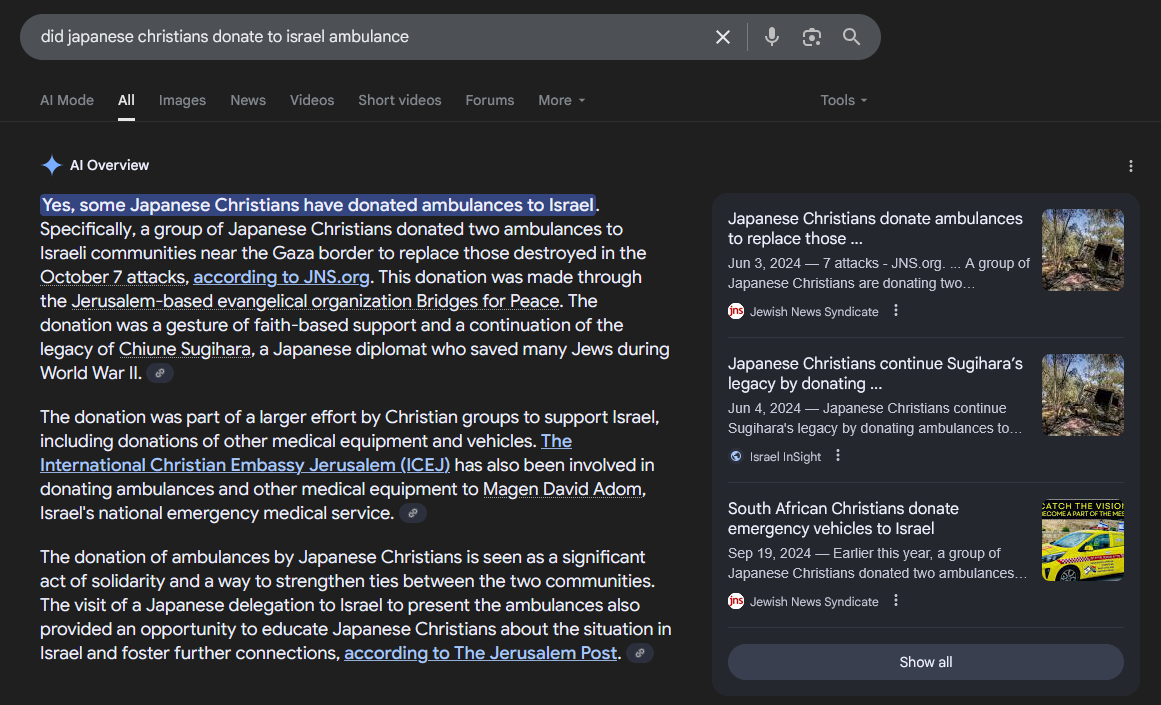The width and height of the screenshot is (1161, 705).
Task: Click 'Jewish News Syndicate' label under third card
Action: tap(814, 602)
